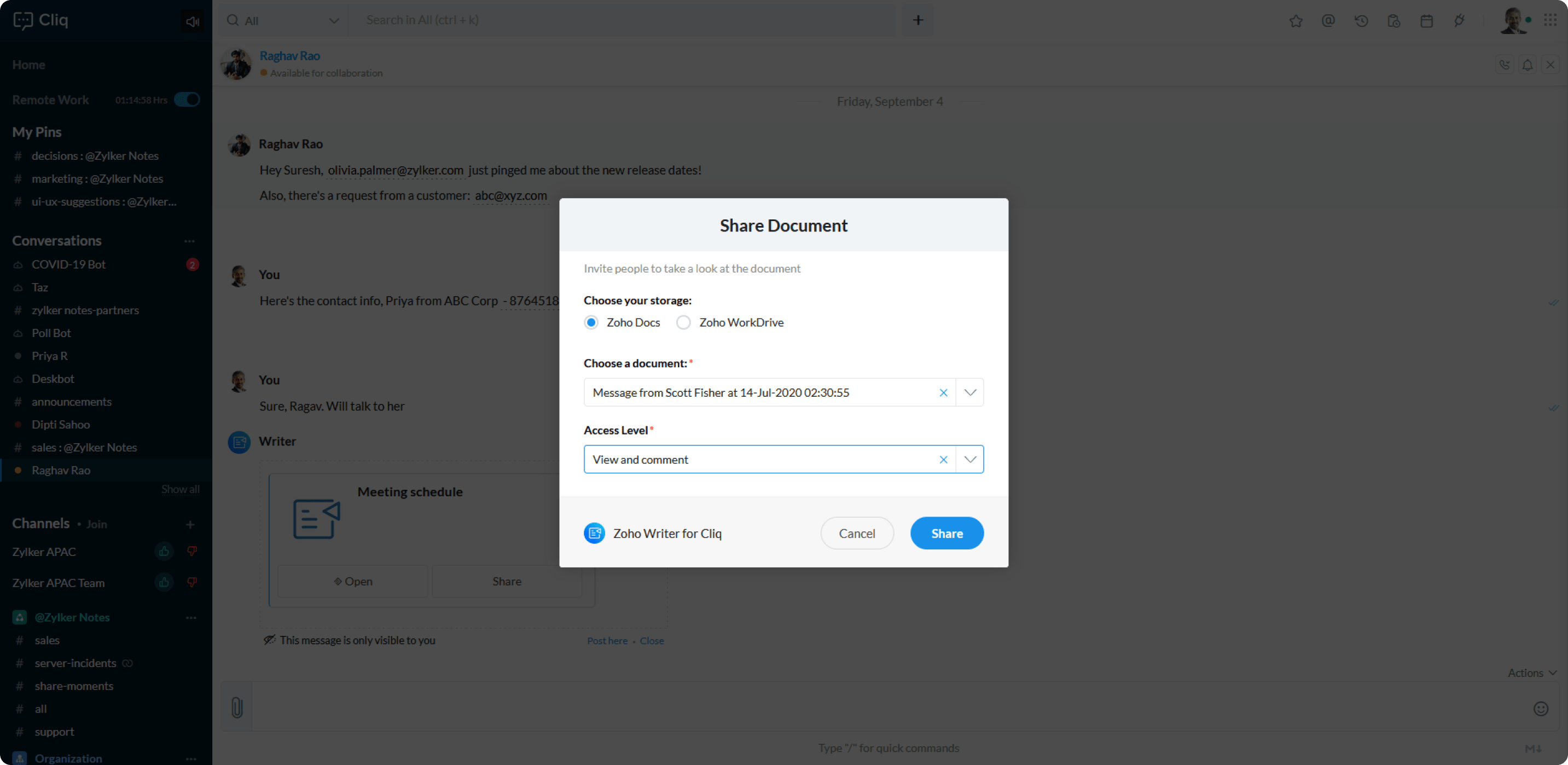The width and height of the screenshot is (1568, 765).
Task: Open the reminders icon in the top bar
Action: [1393, 21]
